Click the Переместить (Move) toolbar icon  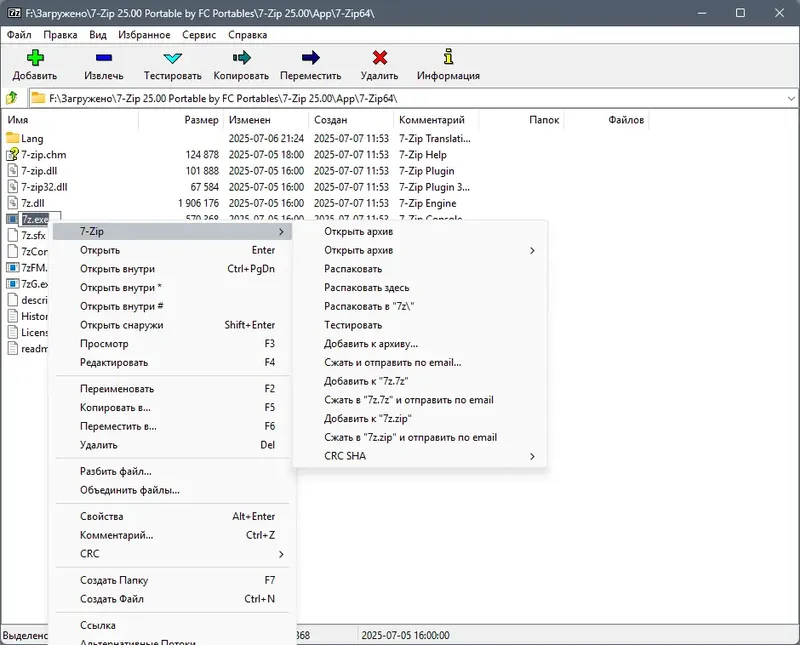[311, 62]
